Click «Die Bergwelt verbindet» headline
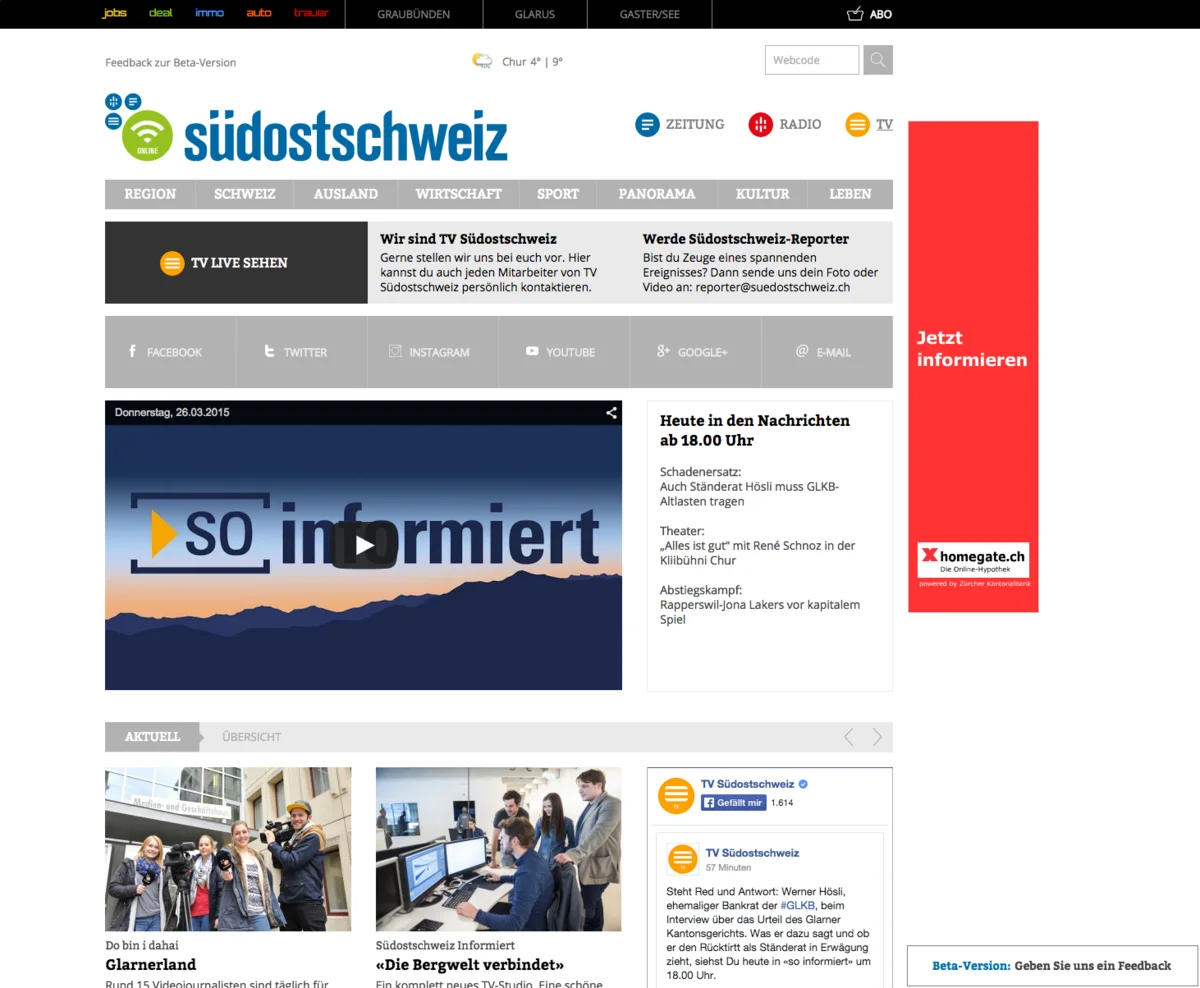Screen dimensions: 1200x988 click(x=470, y=965)
